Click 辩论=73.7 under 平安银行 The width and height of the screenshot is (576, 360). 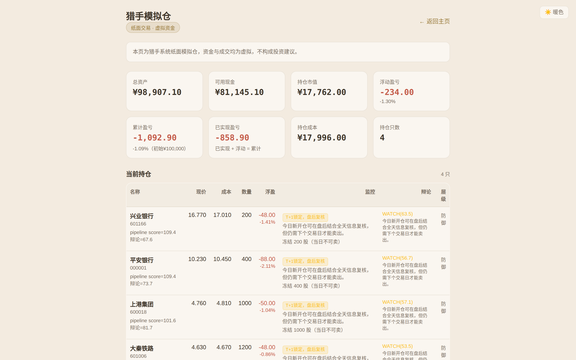[x=141, y=284]
